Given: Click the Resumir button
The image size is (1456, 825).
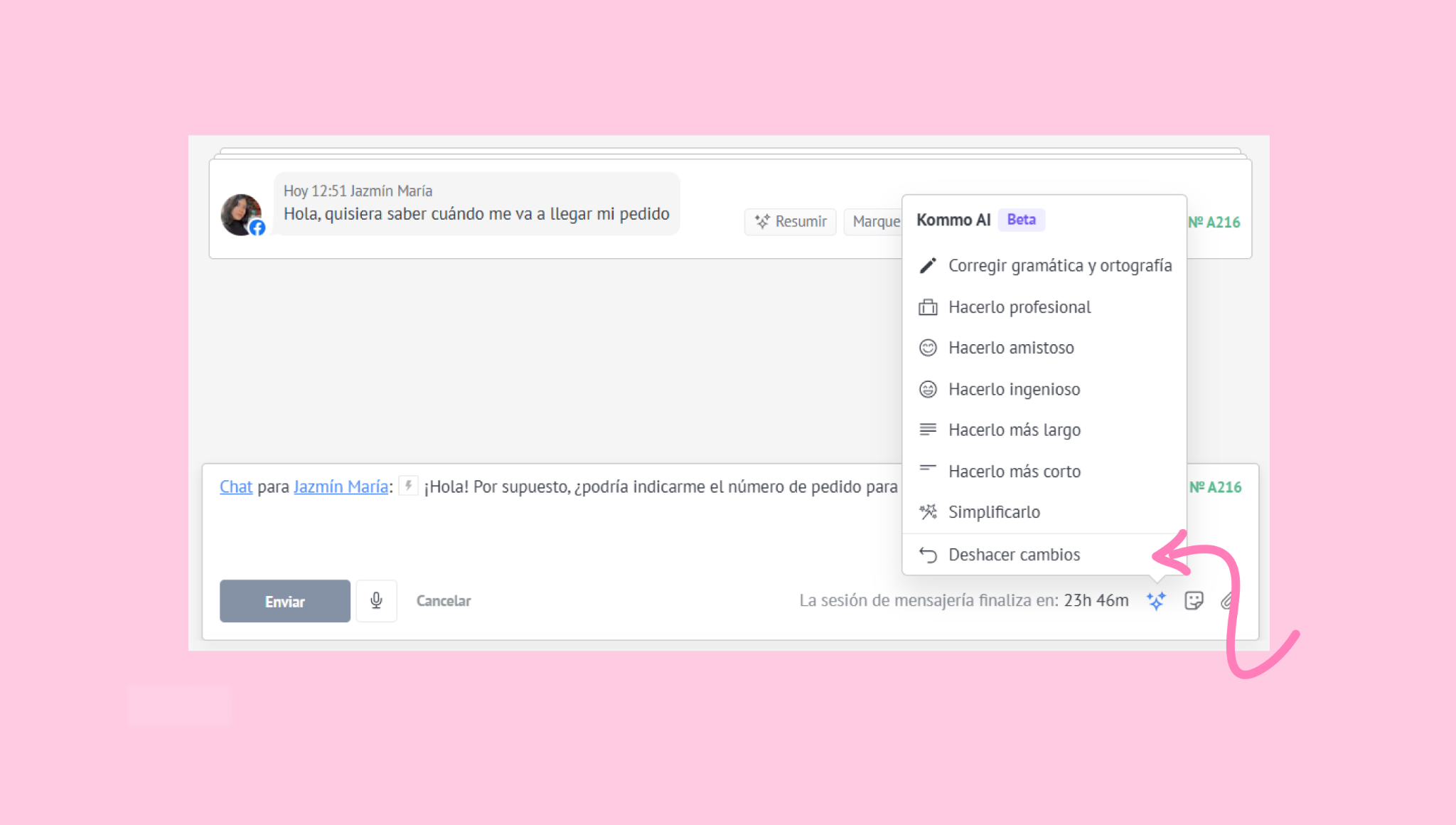Looking at the screenshot, I should point(791,222).
